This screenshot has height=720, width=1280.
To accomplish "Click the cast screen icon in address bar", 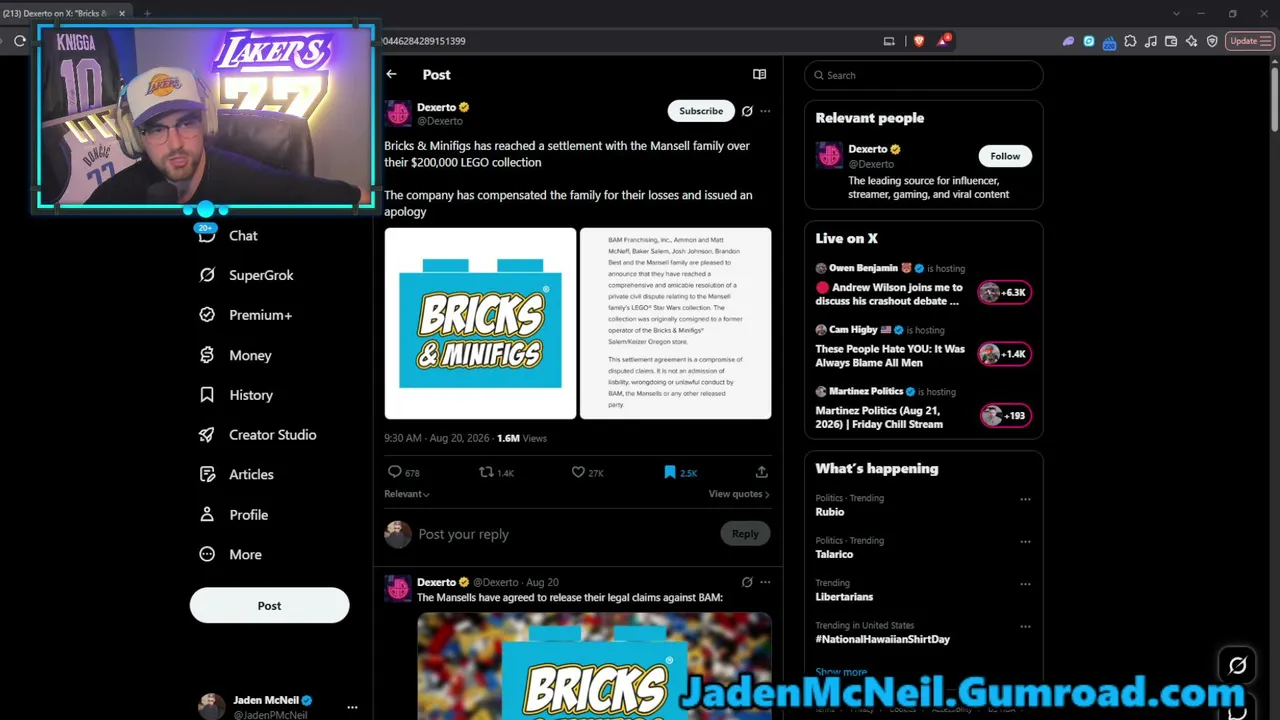I will tap(889, 41).
